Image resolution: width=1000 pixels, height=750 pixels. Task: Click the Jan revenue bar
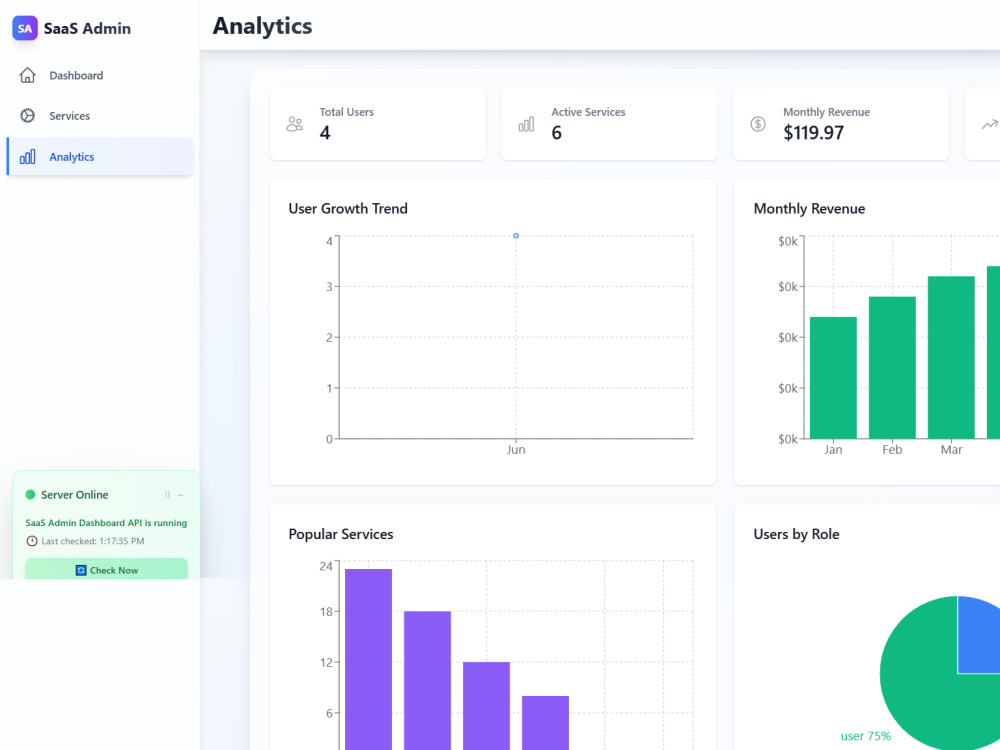pos(833,378)
